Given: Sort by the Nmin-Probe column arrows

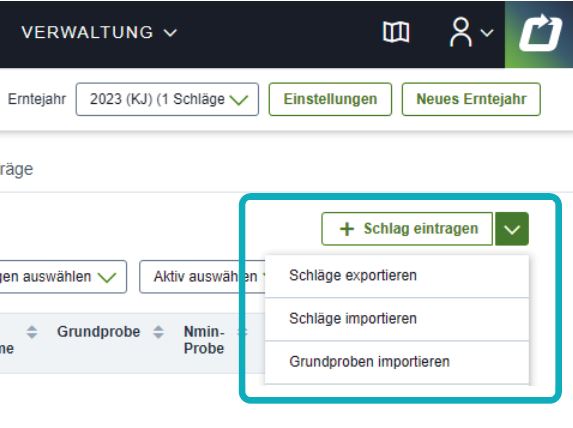Looking at the screenshot, I should point(242,332).
